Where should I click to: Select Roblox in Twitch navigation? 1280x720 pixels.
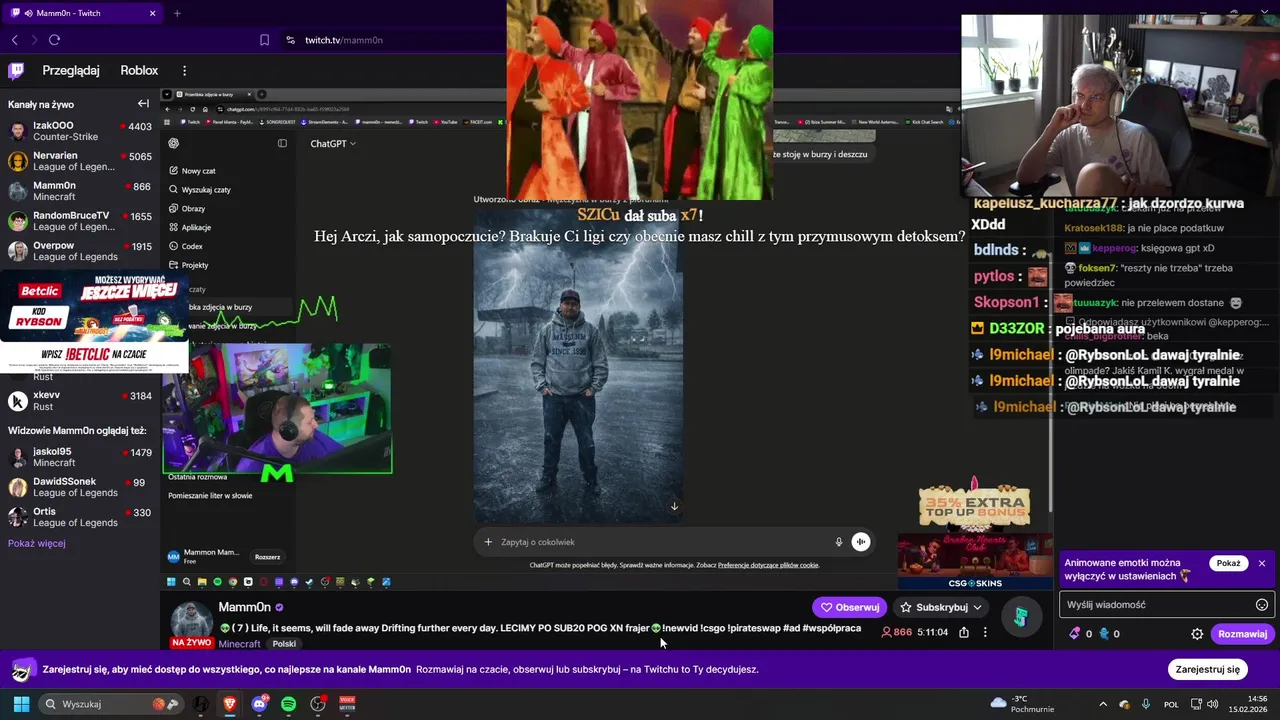[x=139, y=70]
